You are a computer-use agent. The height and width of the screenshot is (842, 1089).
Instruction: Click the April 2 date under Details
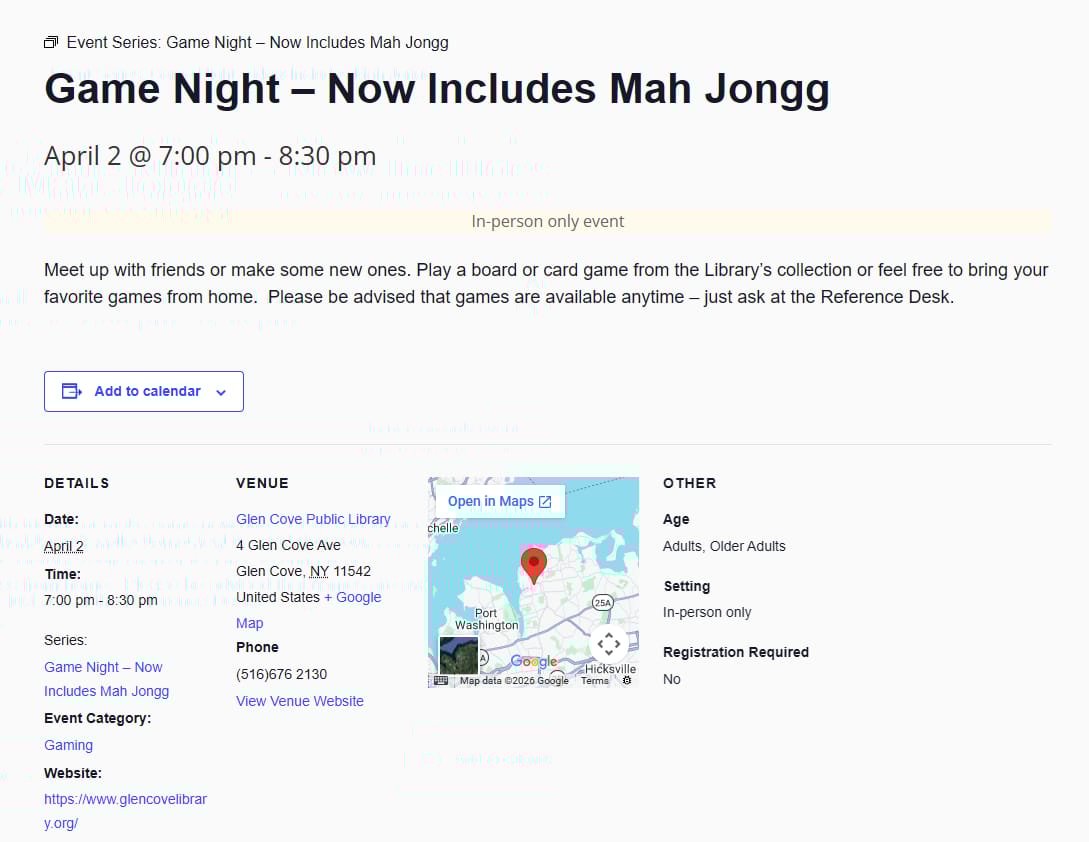(64, 546)
